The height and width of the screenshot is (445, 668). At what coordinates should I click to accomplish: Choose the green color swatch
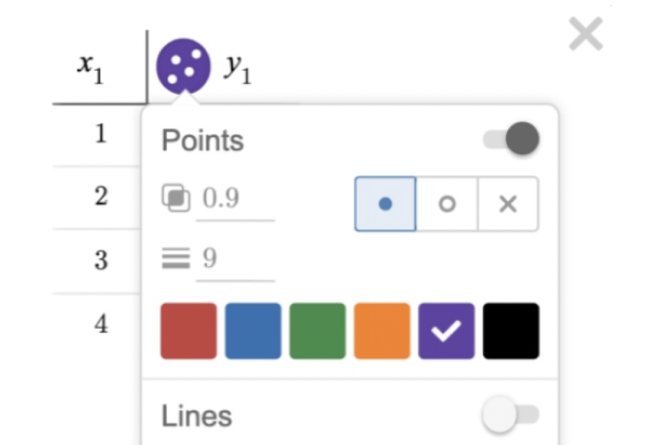317,331
